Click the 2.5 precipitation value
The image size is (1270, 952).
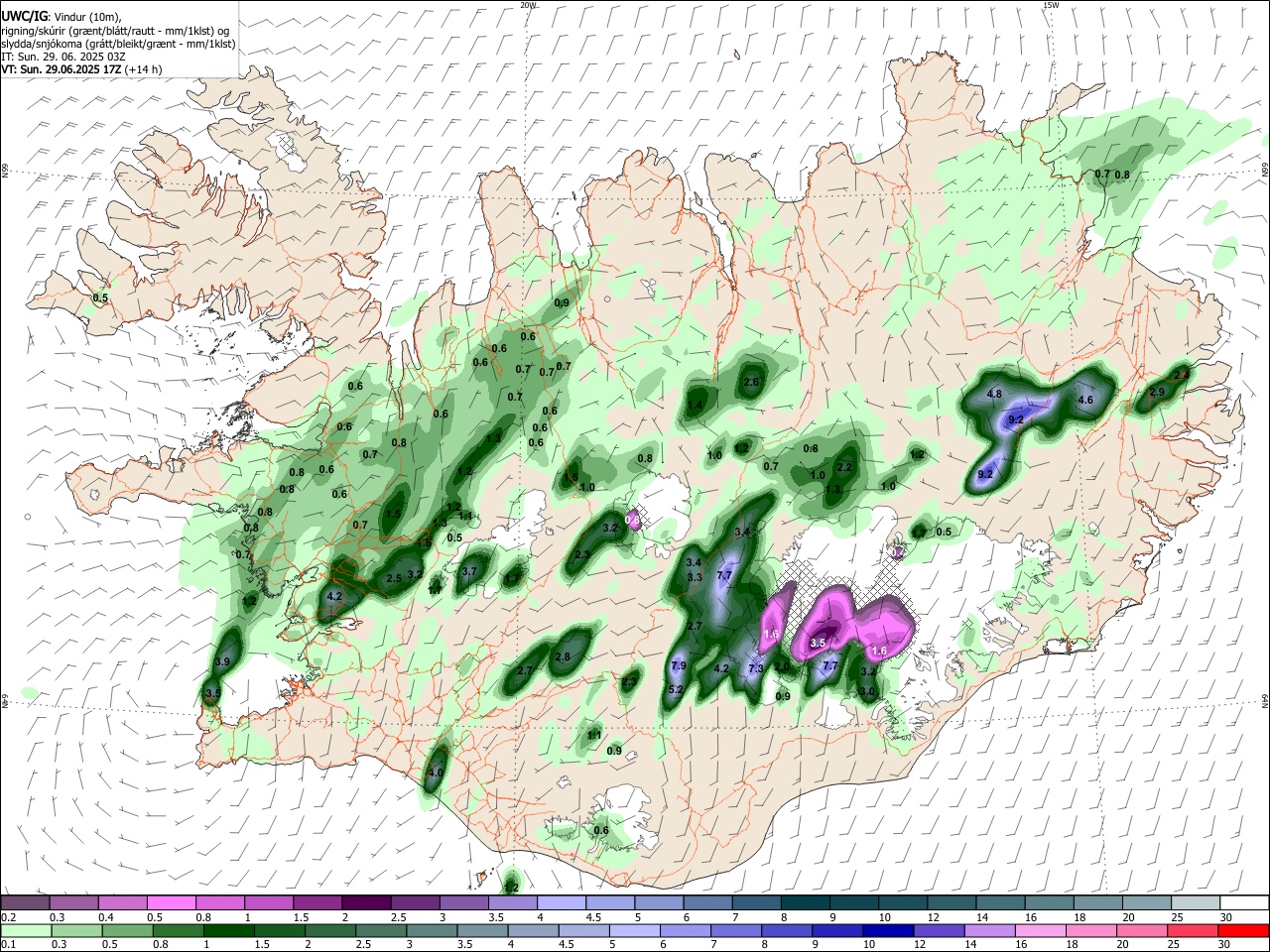(x=393, y=579)
